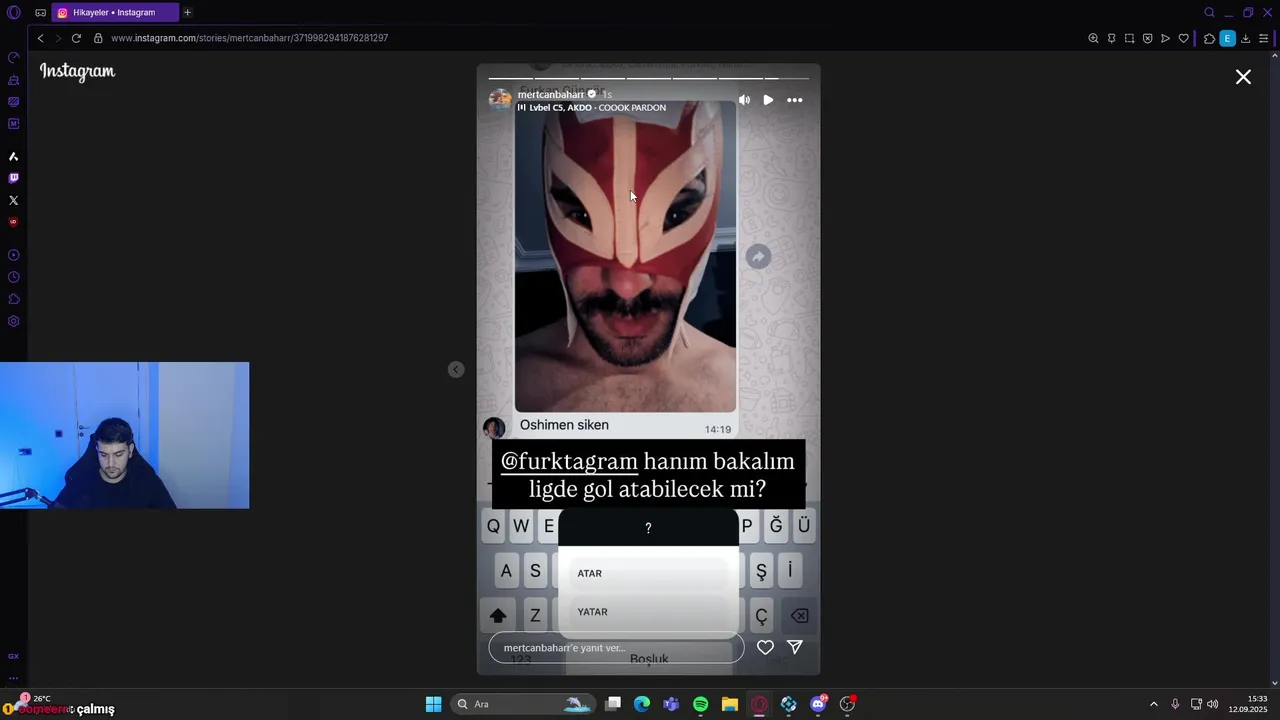Open GX Cleaner in the sidebar
The image size is (1280, 720).
(x=13, y=80)
